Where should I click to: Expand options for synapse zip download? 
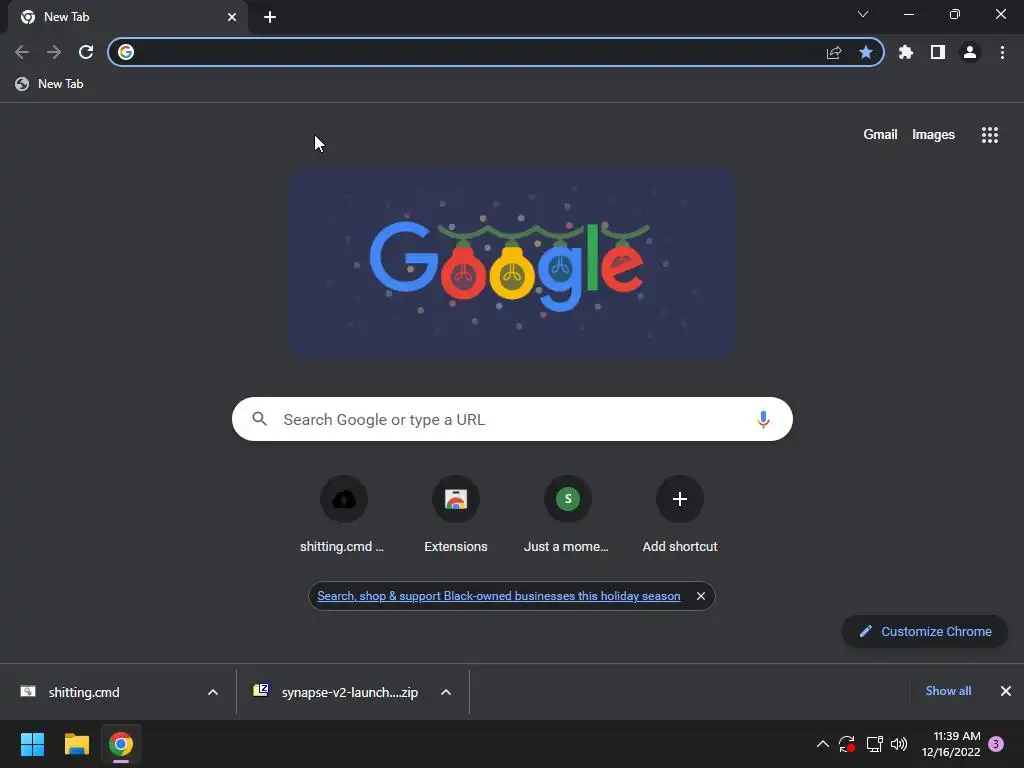(446, 692)
